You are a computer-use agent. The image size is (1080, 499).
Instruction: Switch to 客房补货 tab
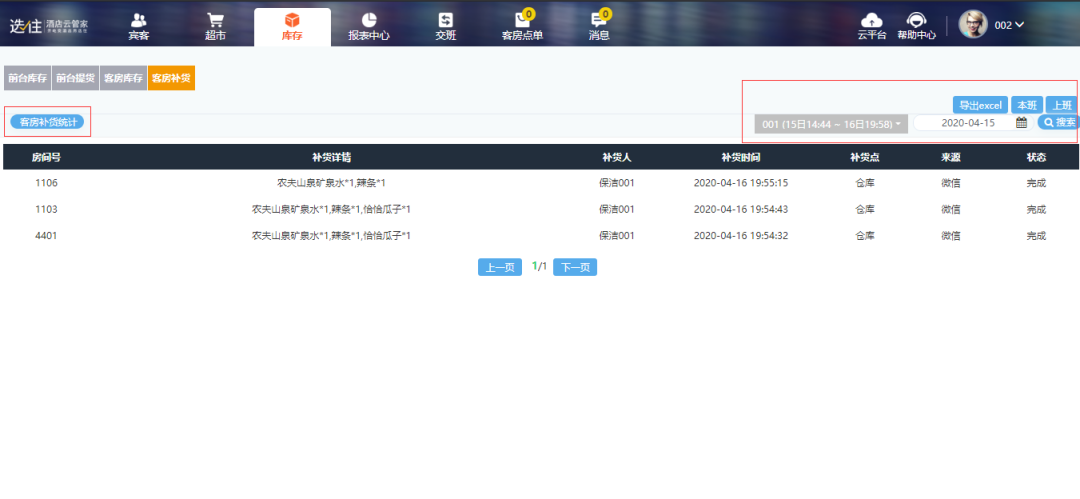(x=172, y=79)
